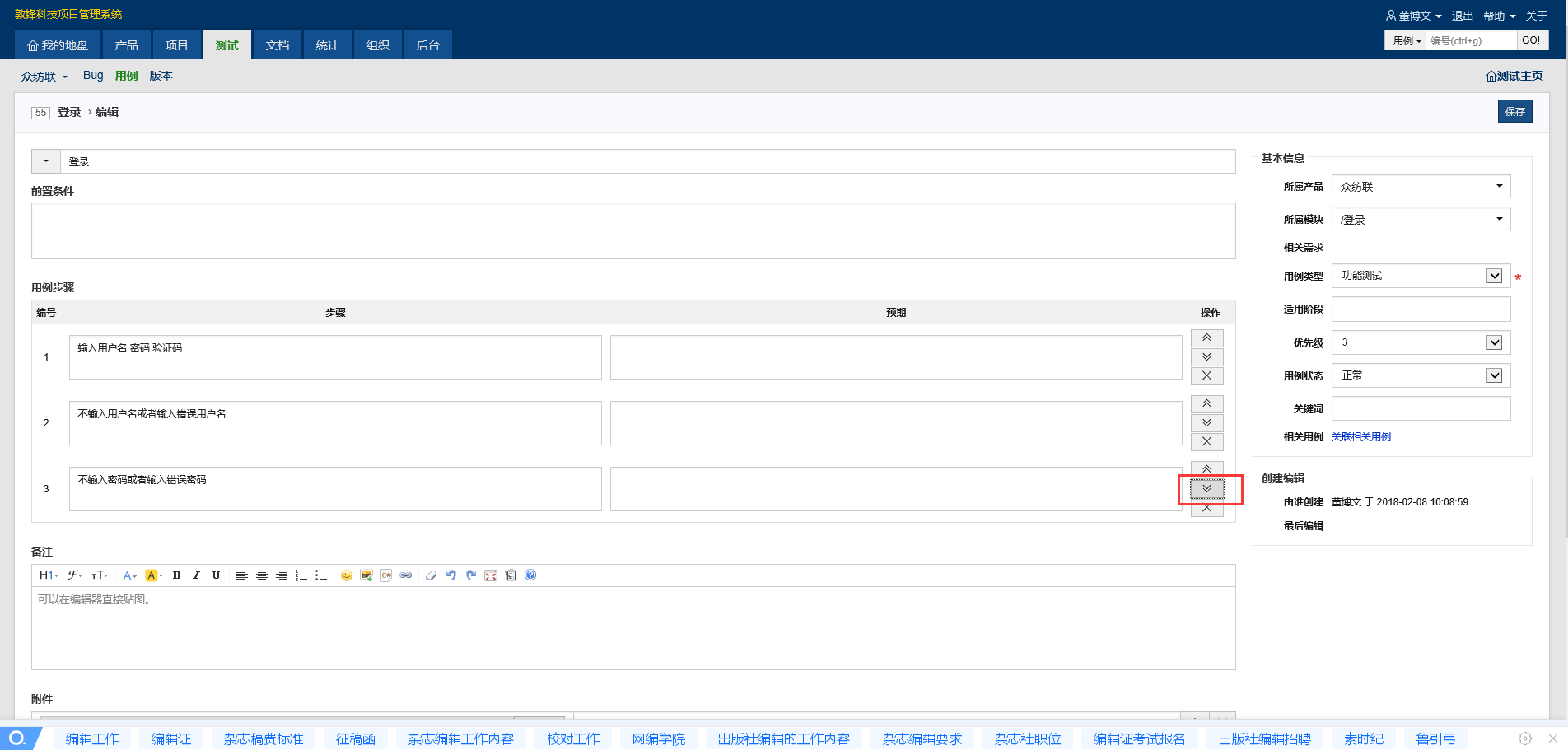This screenshot has width=1568, height=750.
Task: Open settings gear in the bottom bar
Action: 1525,738
